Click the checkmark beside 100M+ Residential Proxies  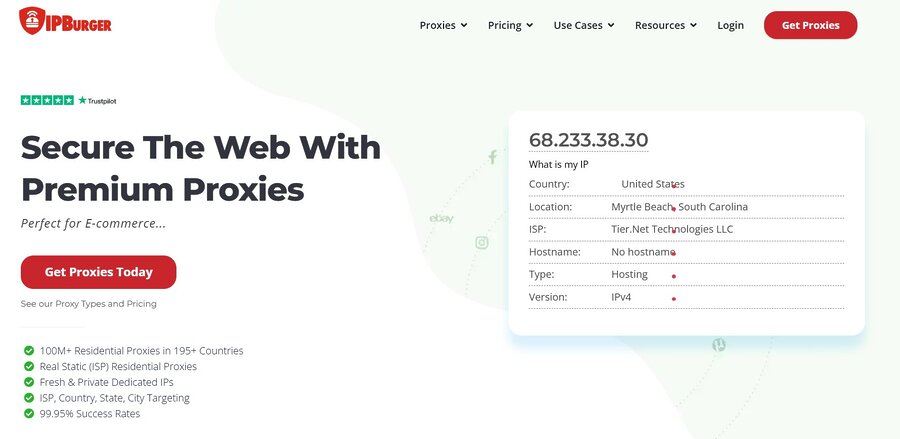27,351
